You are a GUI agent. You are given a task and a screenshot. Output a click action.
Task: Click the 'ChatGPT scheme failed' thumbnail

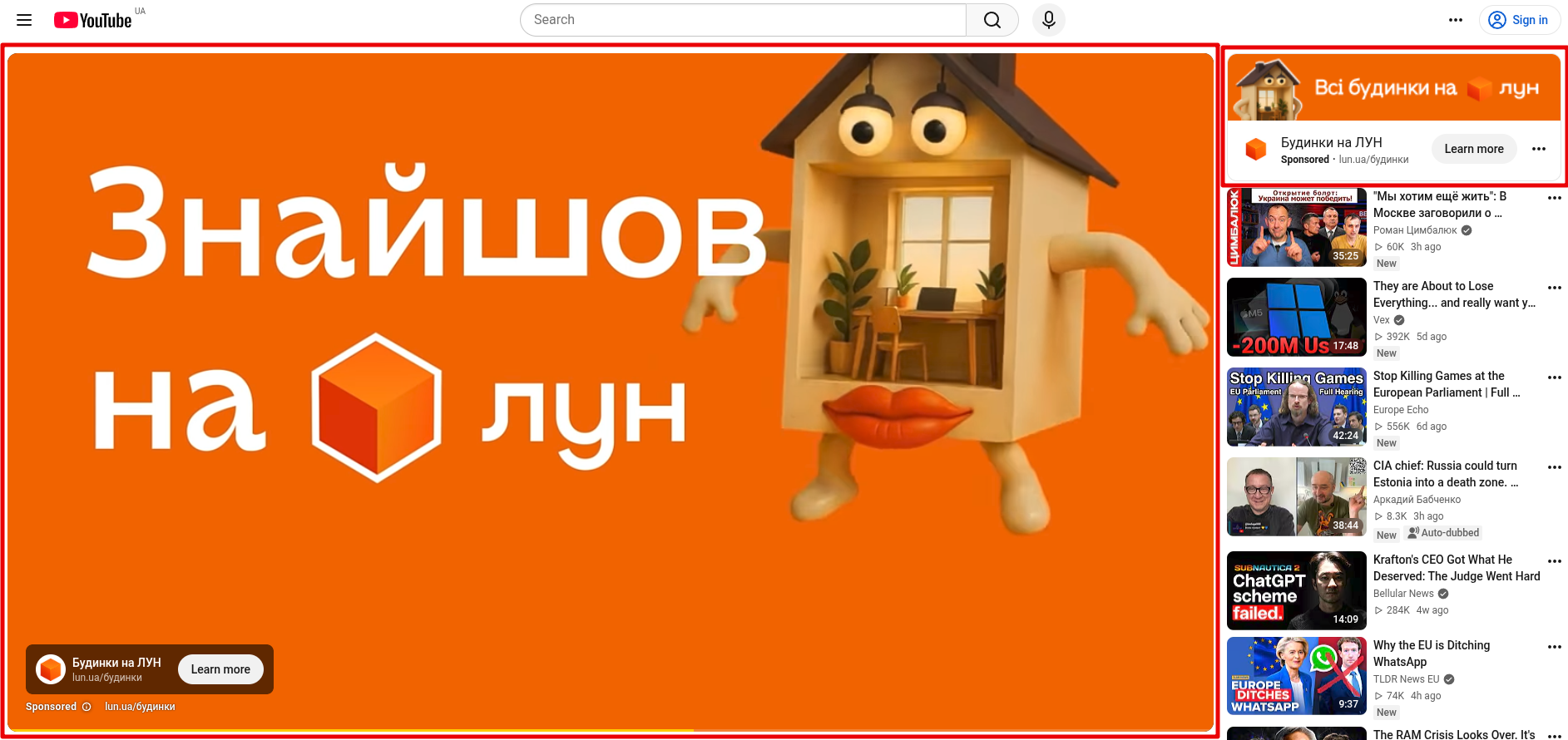(x=1297, y=590)
